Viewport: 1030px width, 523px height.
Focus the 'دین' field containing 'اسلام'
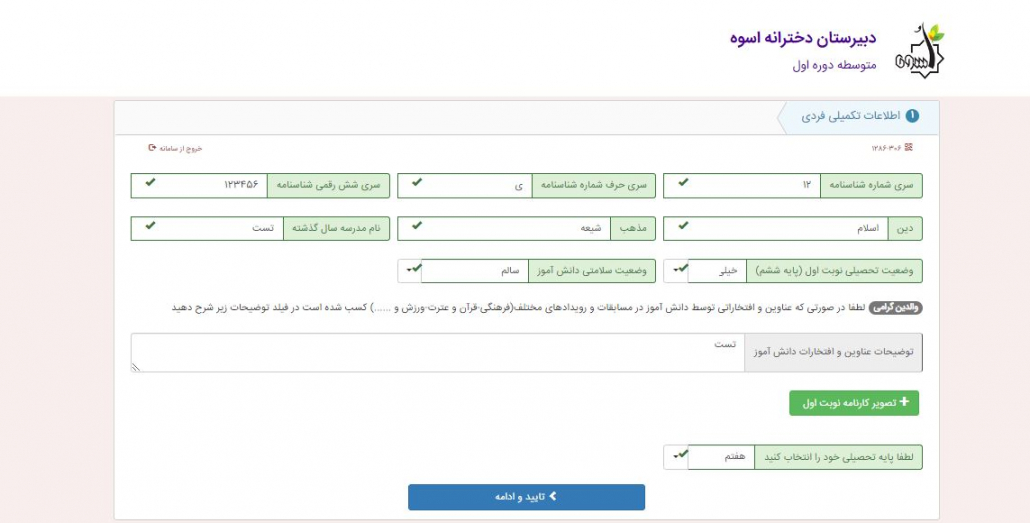pyautogui.click(x=776, y=228)
